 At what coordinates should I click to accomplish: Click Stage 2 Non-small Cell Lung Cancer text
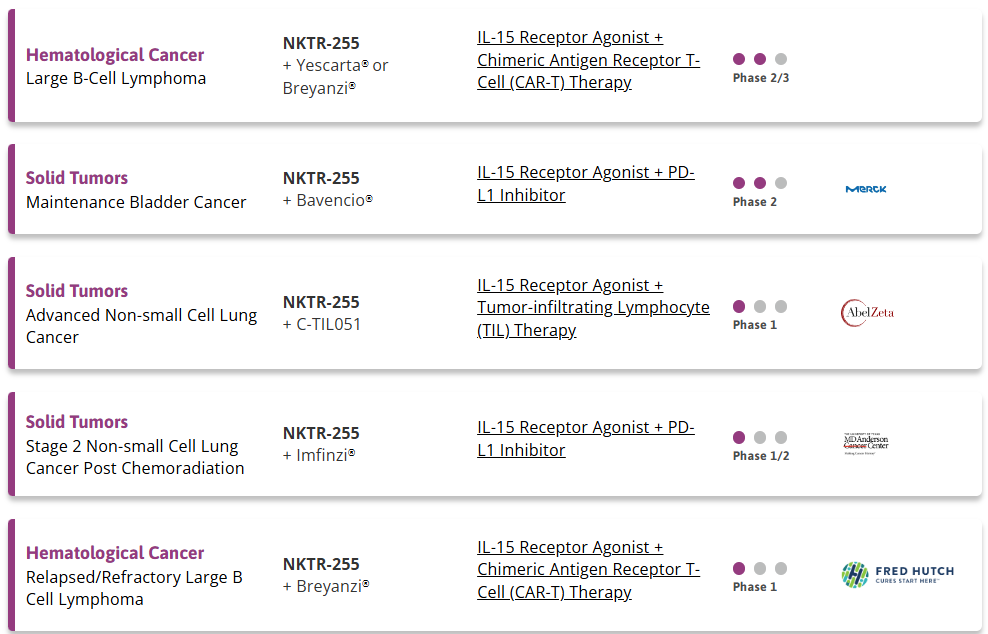135,457
